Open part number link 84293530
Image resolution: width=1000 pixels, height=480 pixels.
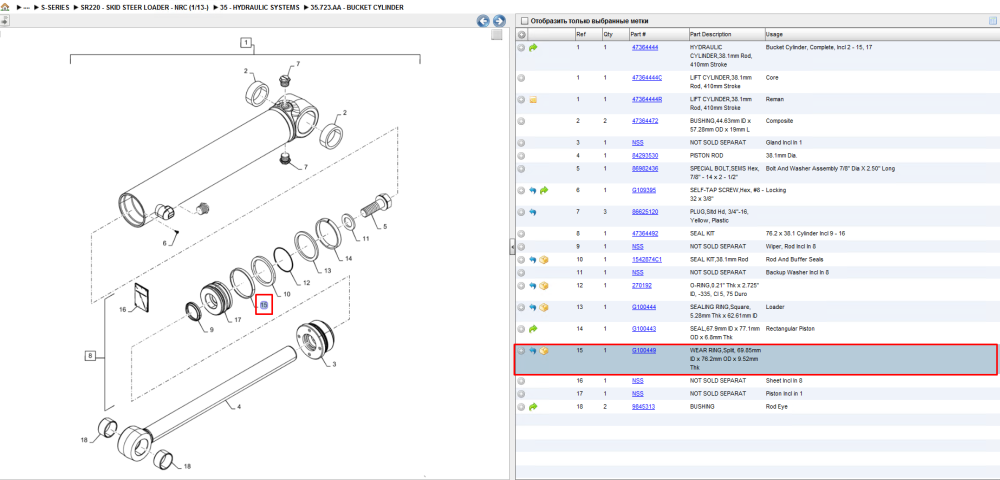[645, 156]
